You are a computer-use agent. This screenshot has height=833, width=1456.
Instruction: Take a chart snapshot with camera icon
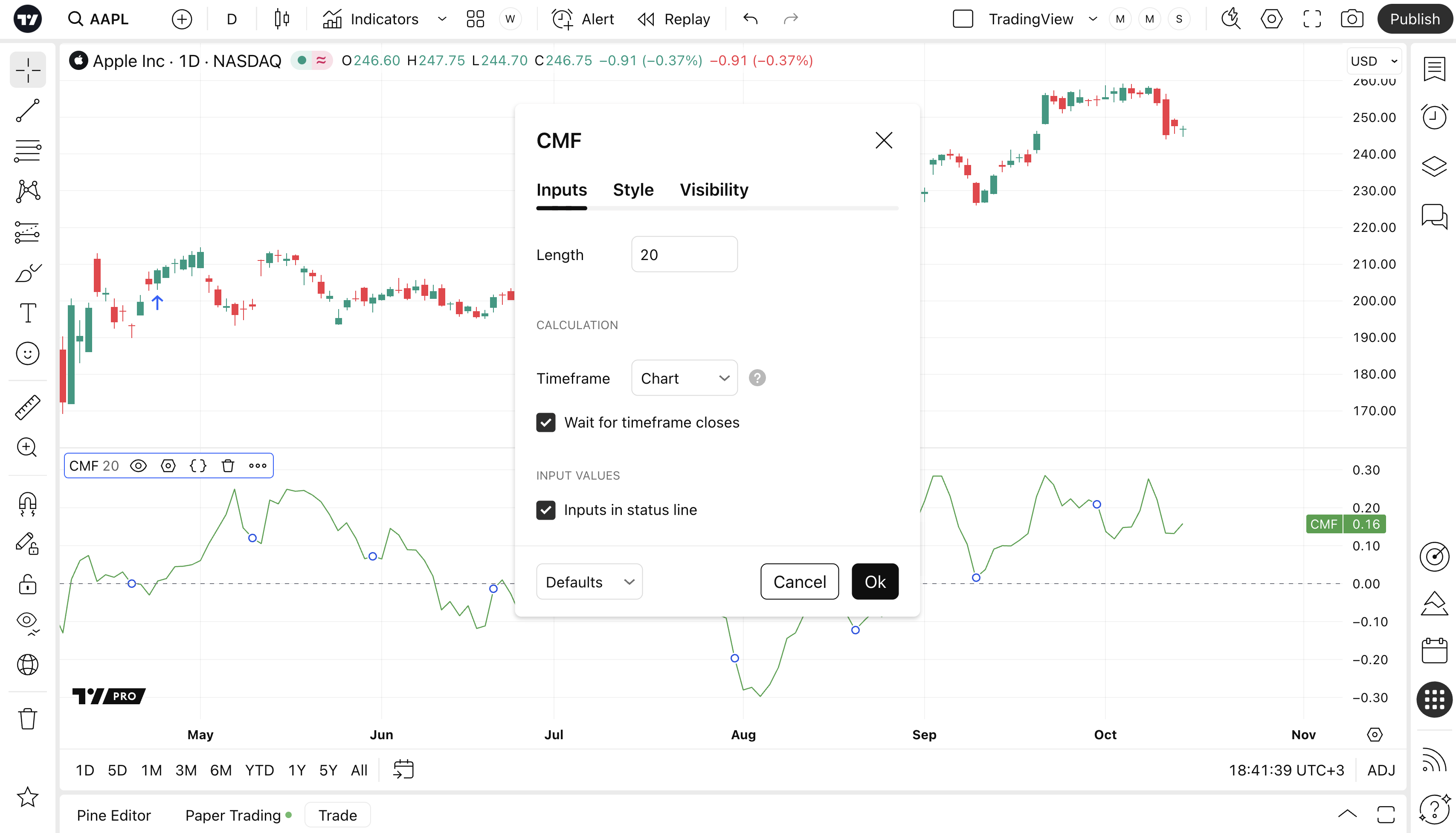coord(1351,19)
